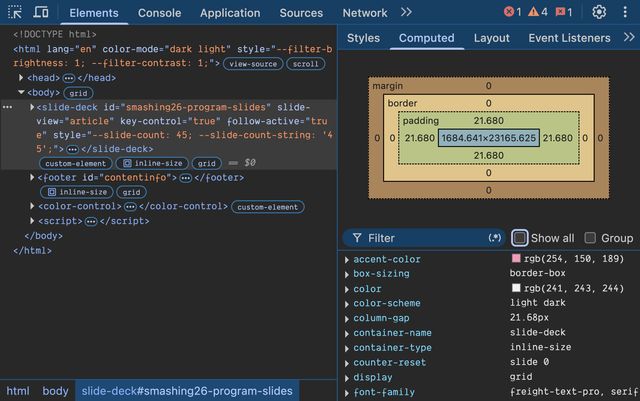This screenshot has height=401, width=640.
Task: Toggle inline-size badge under footer
Action: pos(77,192)
